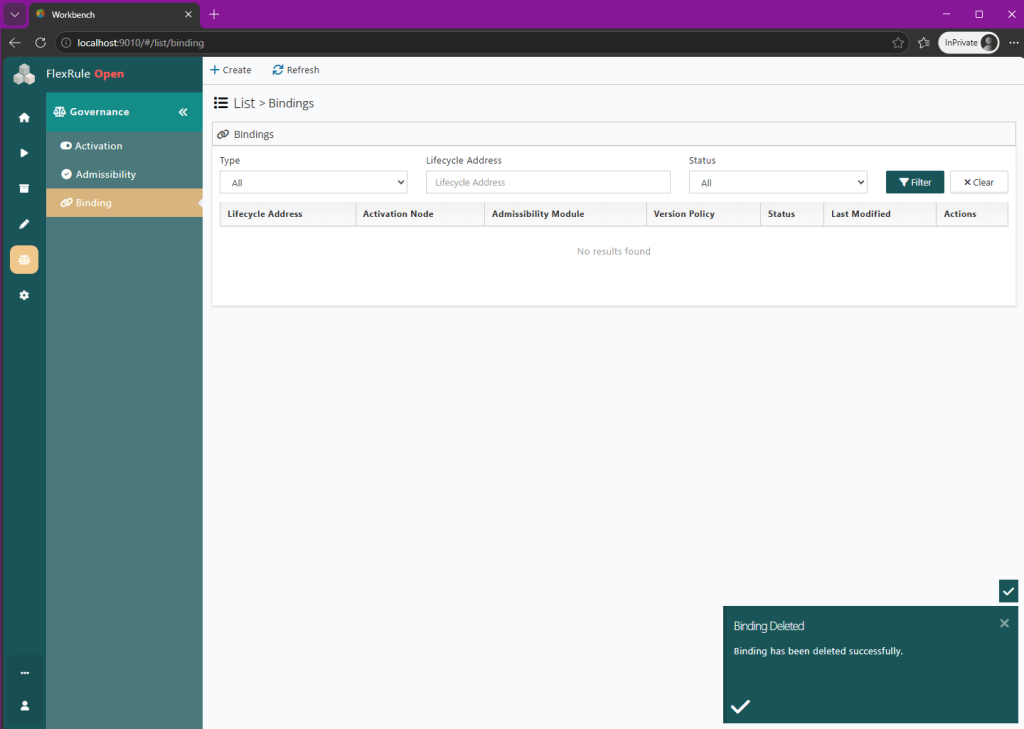1024x729 pixels.
Task: Open the tab actions dropdown arrow
Action: (x=14, y=14)
